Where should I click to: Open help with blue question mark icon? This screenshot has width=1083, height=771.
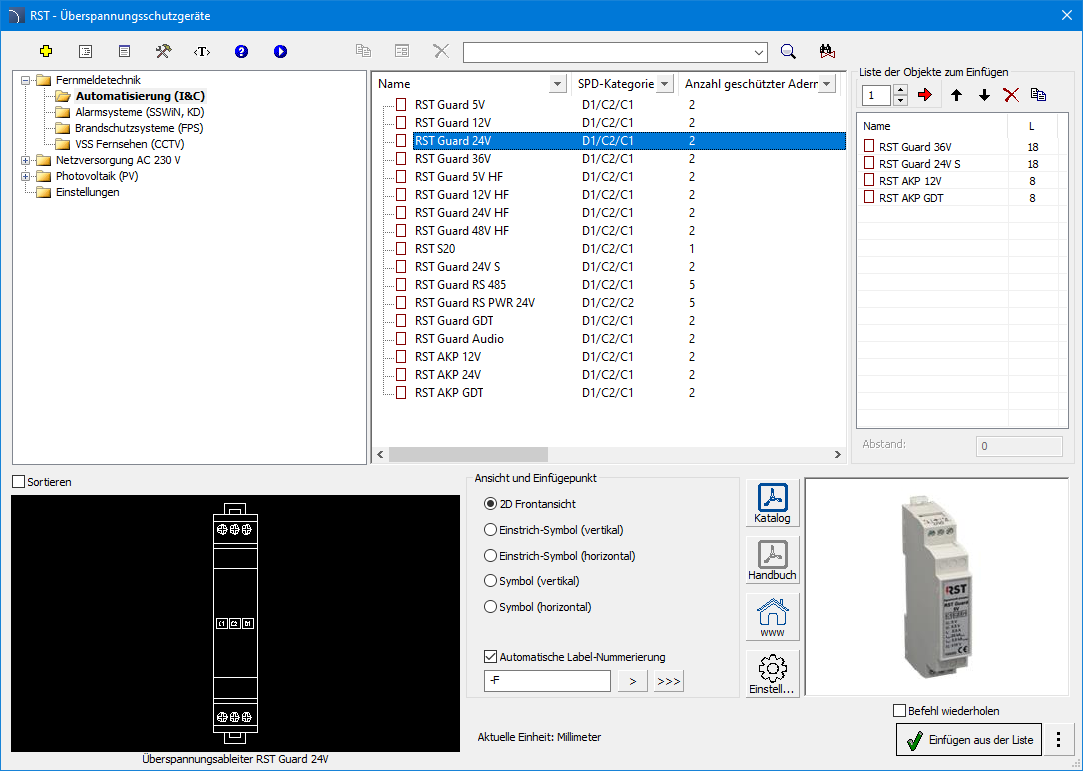tap(241, 51)
